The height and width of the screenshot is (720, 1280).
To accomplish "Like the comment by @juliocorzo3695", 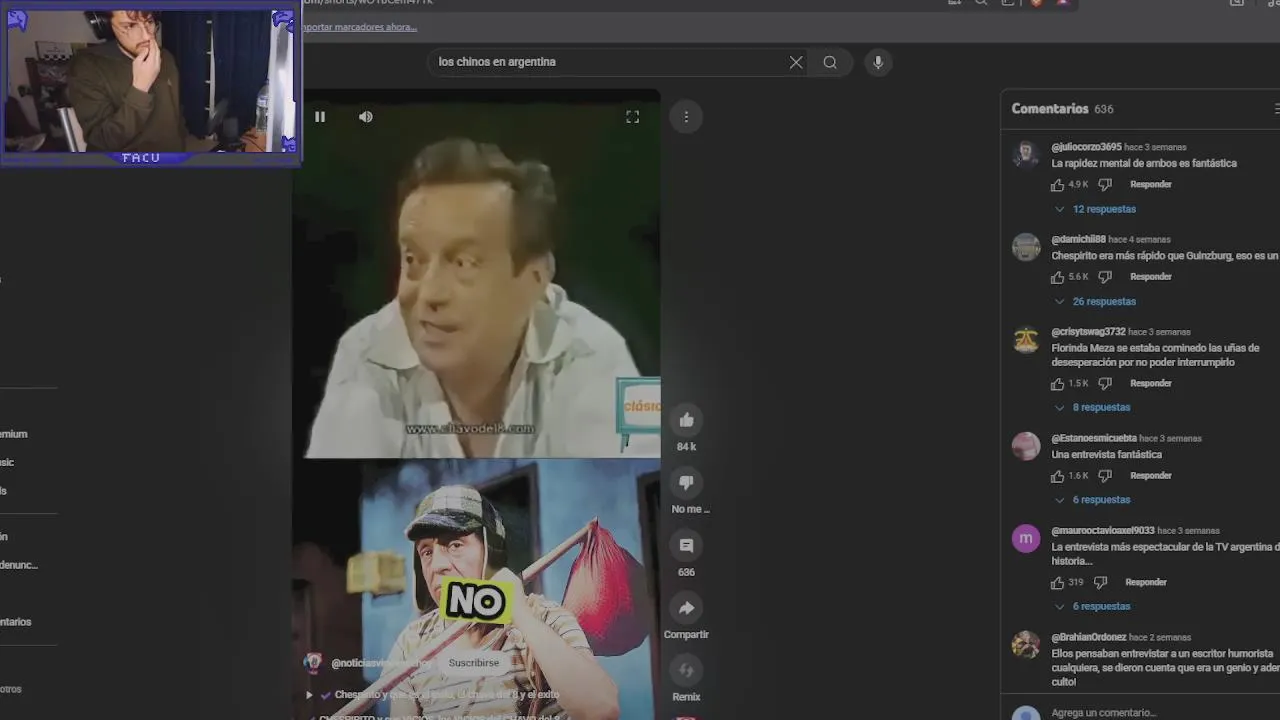I will [1058, 185].
